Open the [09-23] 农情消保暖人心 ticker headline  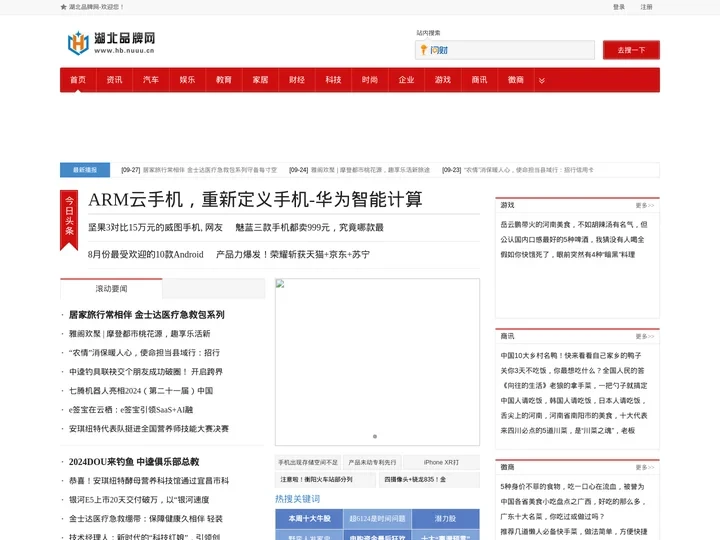click(518, 170)
